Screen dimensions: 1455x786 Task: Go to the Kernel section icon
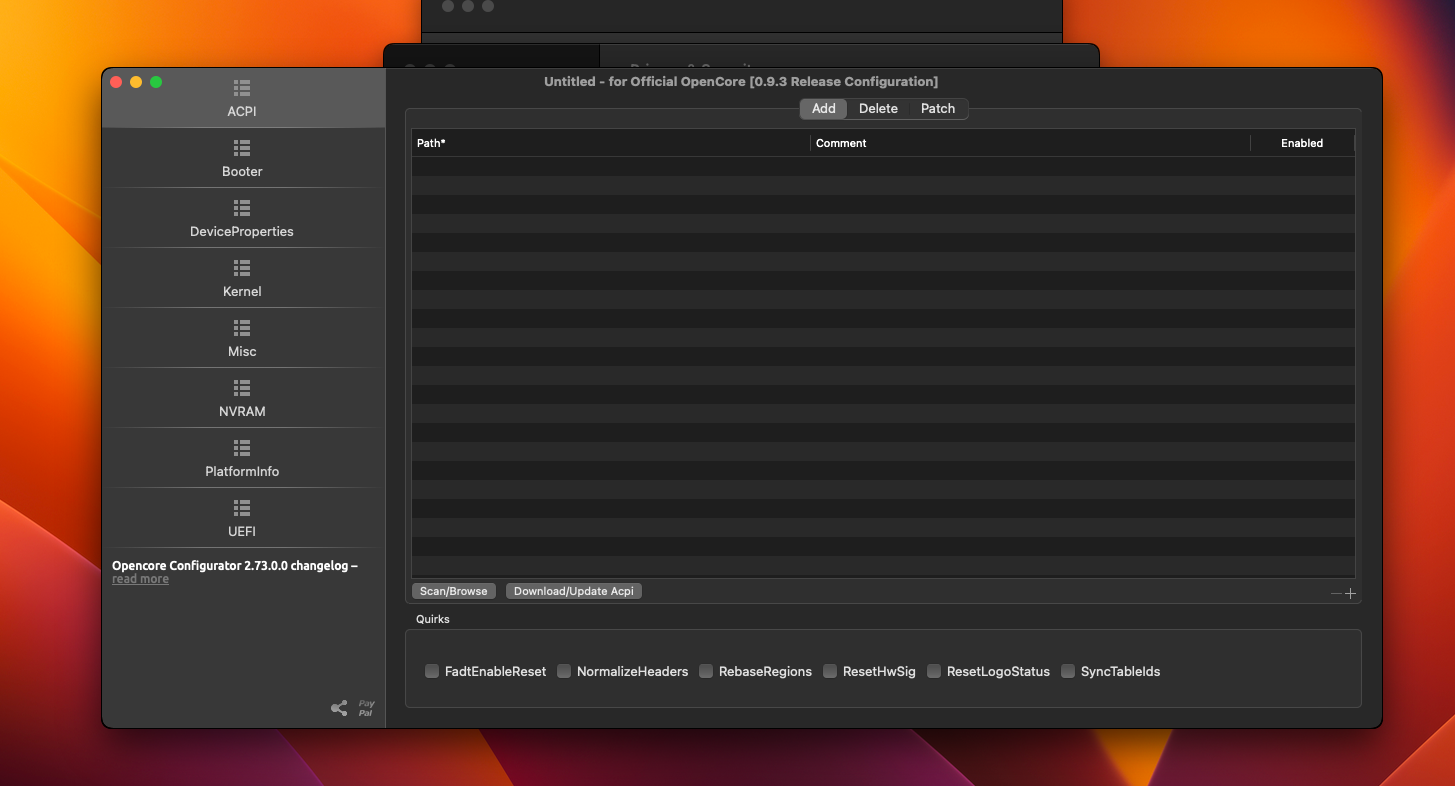coord(242,268)
